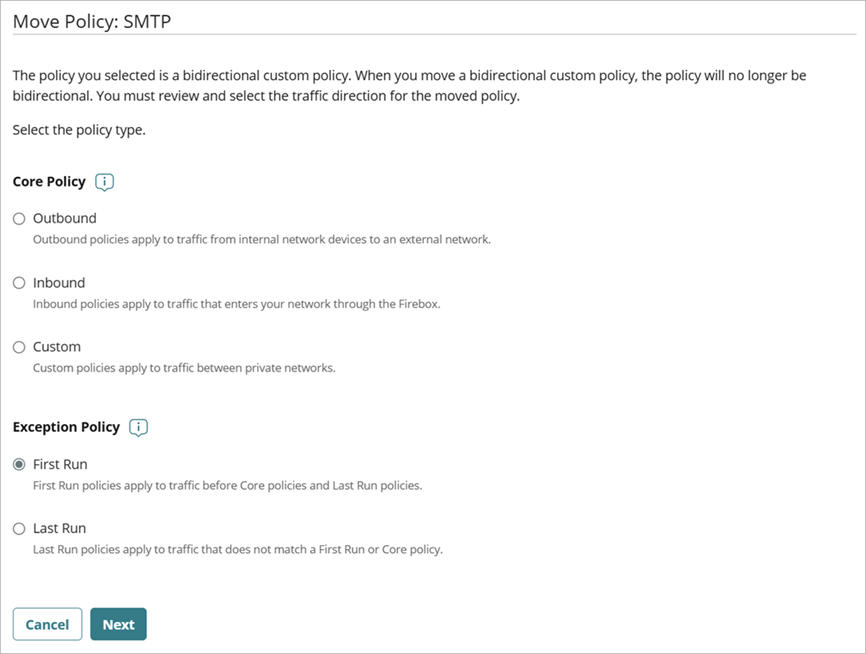The width and height of the screenshot is (866, 654).
Task: Click the Custom label text
Action: pyautogui.click(x=57, y=346)
